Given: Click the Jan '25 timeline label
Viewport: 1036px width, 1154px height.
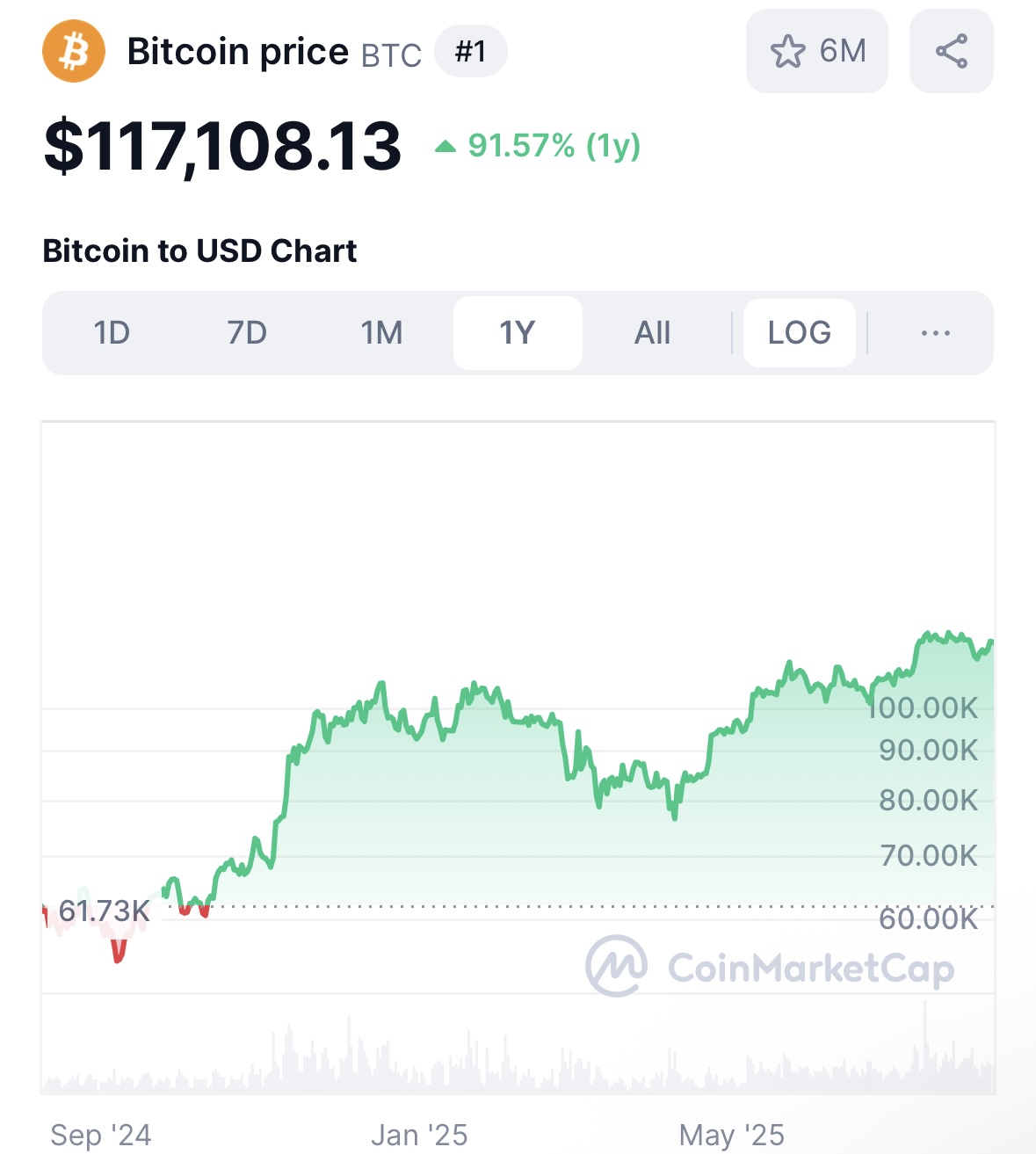Looking at the screenshot, I should click(419, 1135).
